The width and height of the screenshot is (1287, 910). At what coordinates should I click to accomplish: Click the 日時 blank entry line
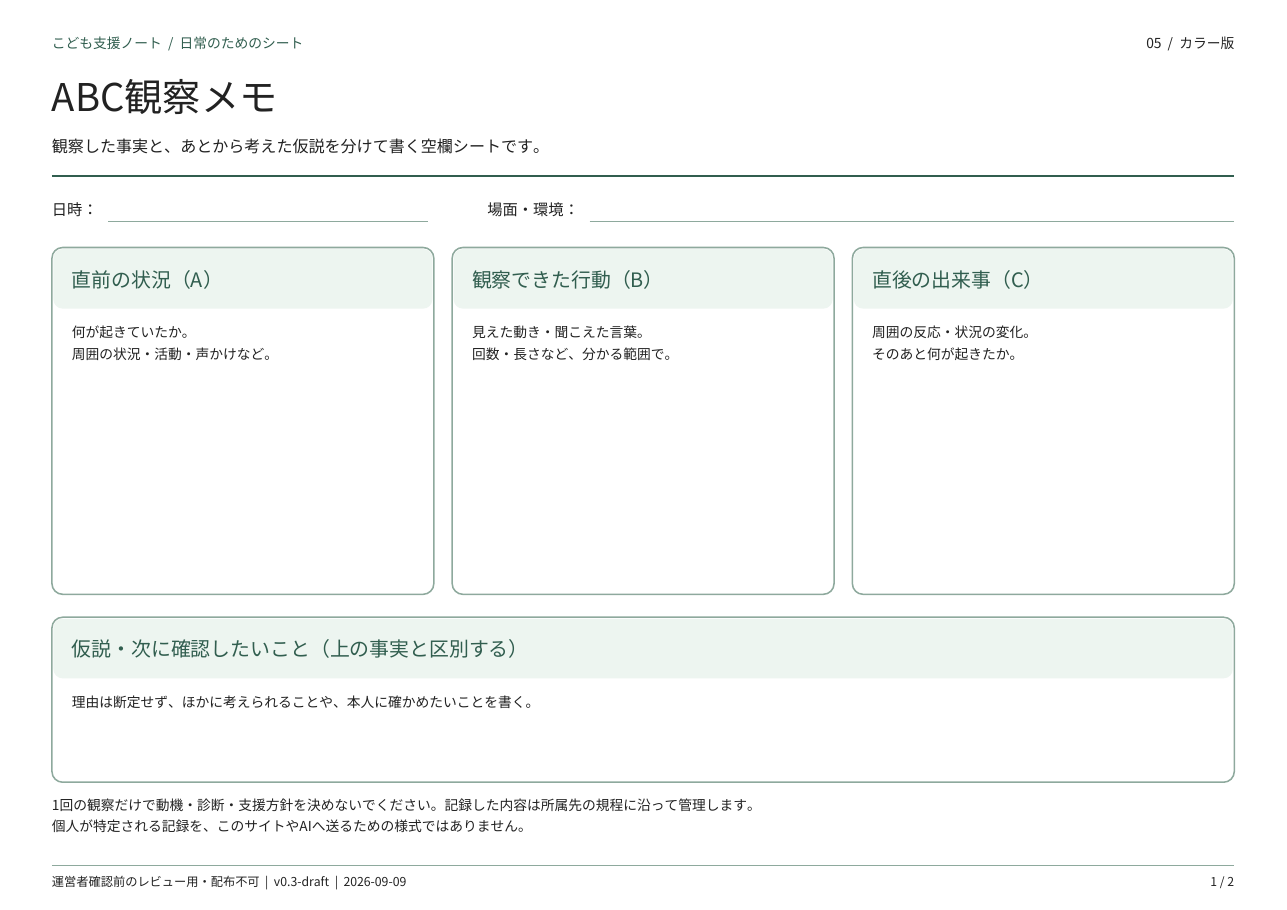click(x=268, y=210)
